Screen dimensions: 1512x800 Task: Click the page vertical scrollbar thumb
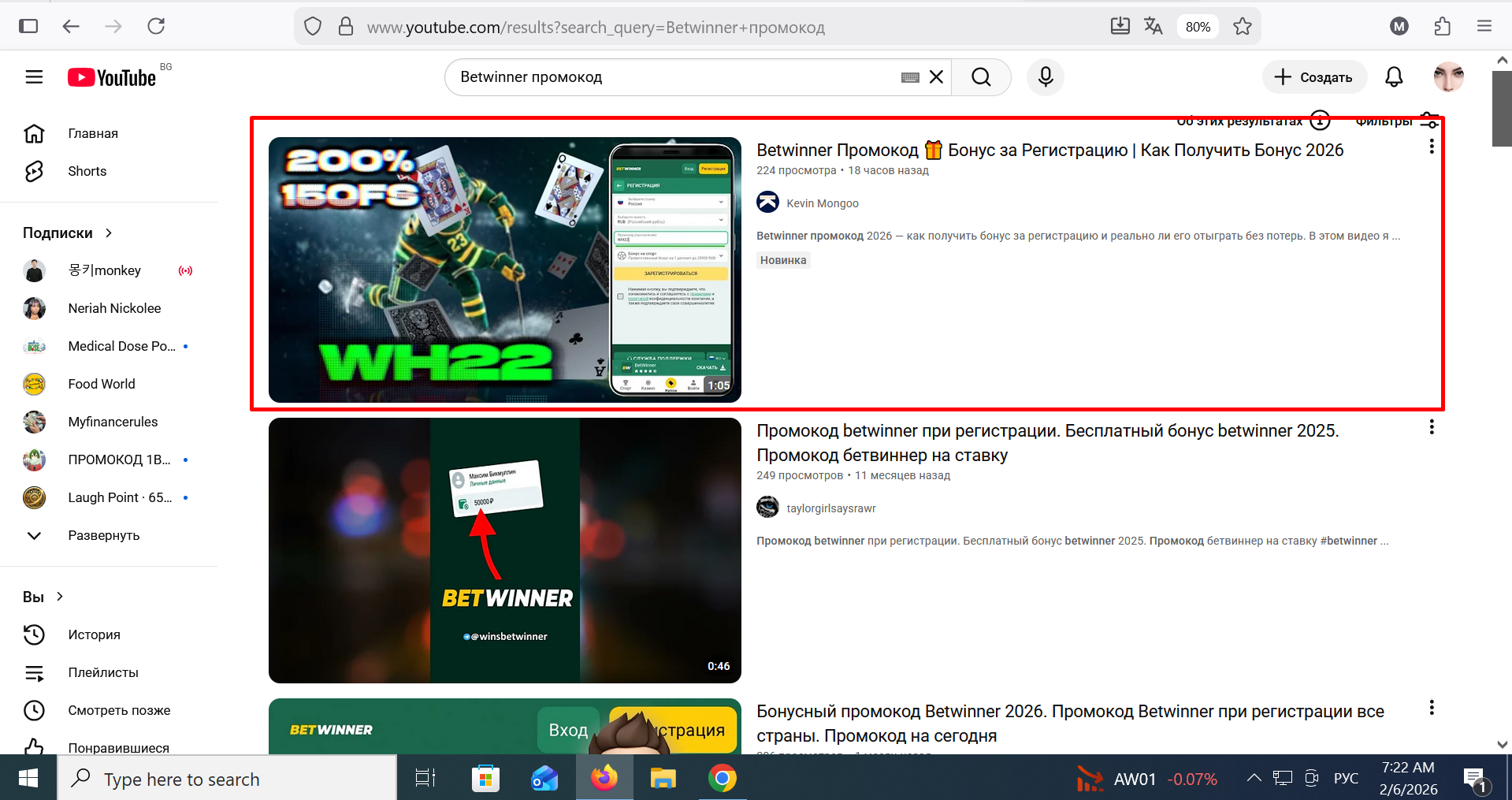(1502, 109)
